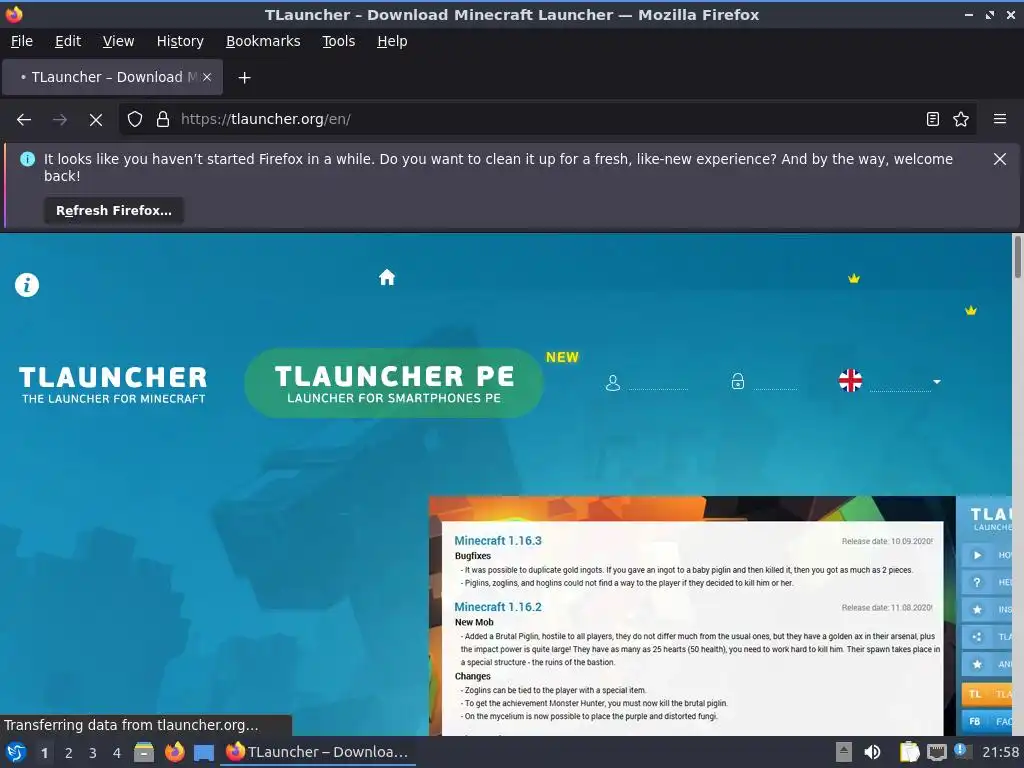Select TLauncher window in taskbar
This screenshot has width=1024, height=768.
[317, 752]
